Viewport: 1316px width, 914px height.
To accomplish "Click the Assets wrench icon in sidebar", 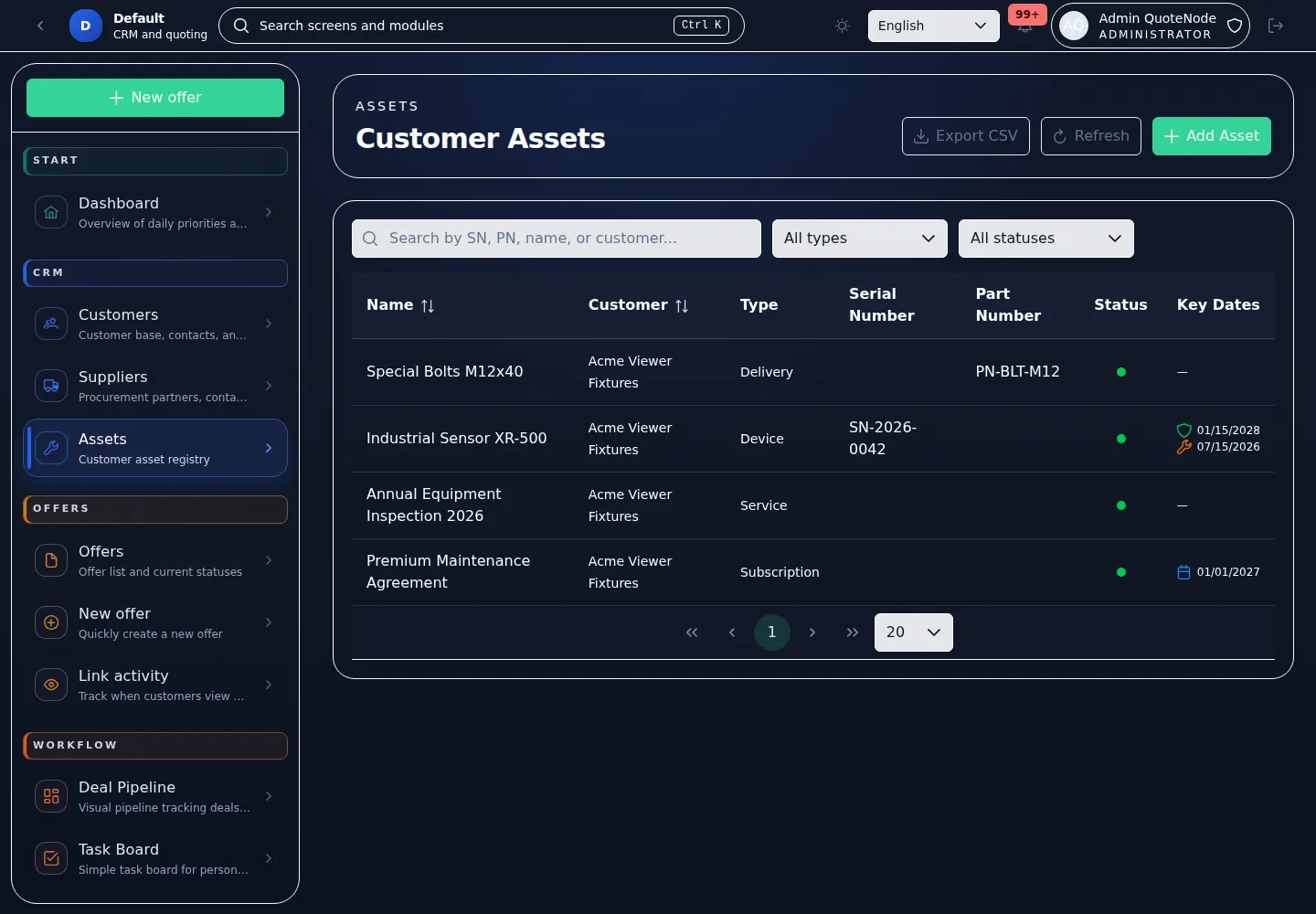I will coord(51,448).
